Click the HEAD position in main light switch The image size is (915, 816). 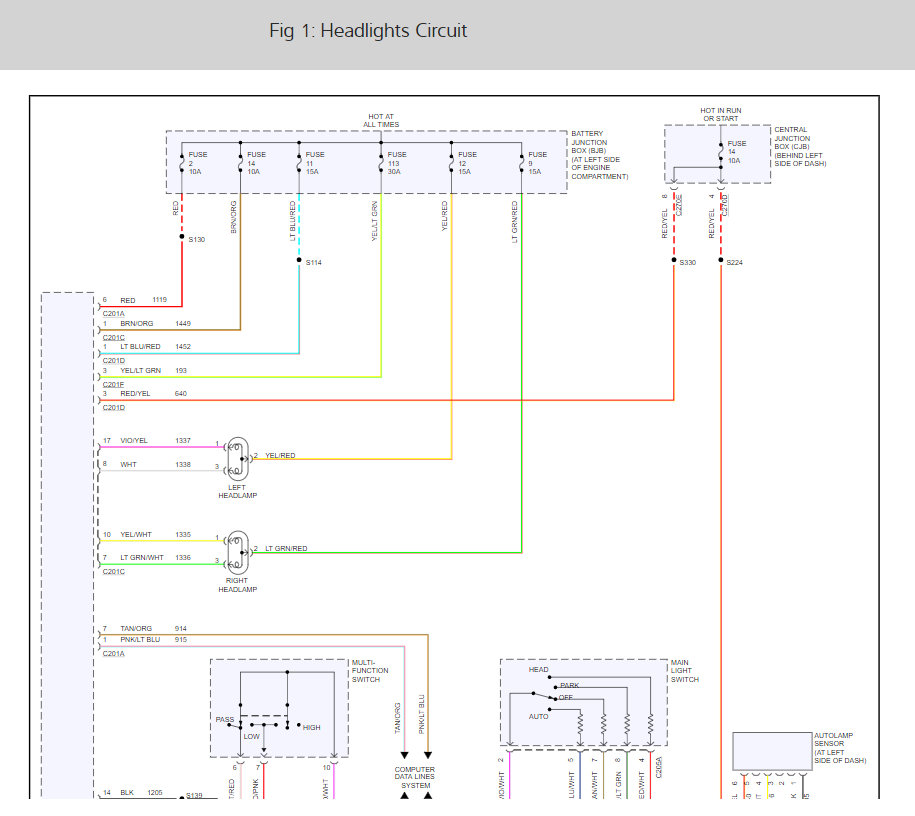click(x=539, y=669)
